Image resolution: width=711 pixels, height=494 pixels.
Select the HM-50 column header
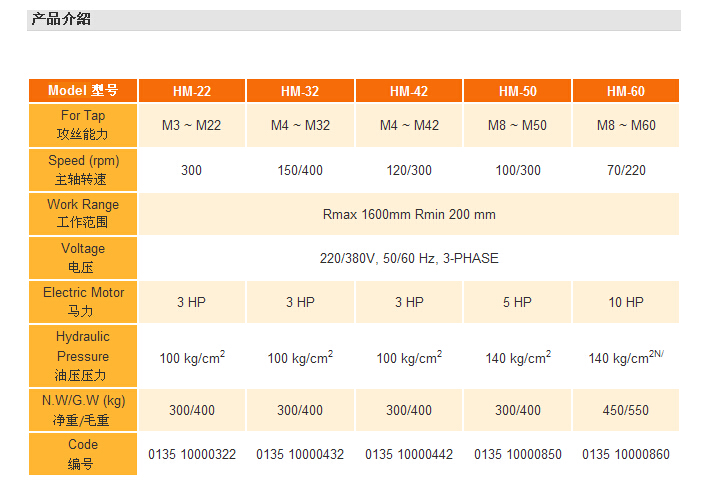coord(517,91)
